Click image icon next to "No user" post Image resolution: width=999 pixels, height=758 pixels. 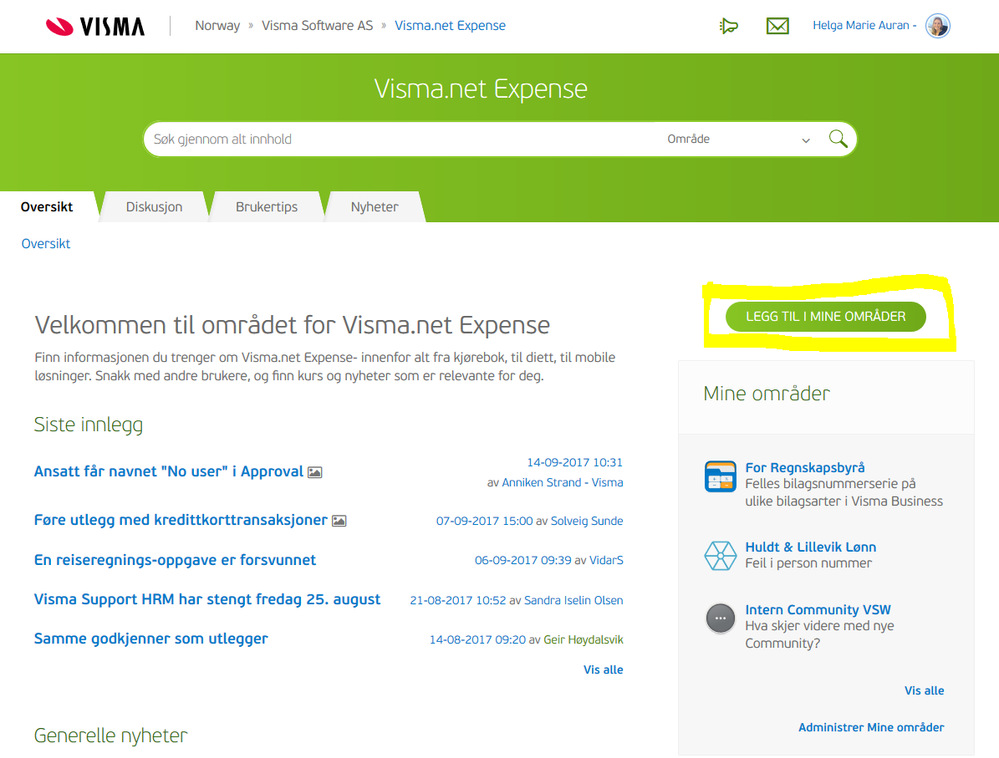[315, 472]
